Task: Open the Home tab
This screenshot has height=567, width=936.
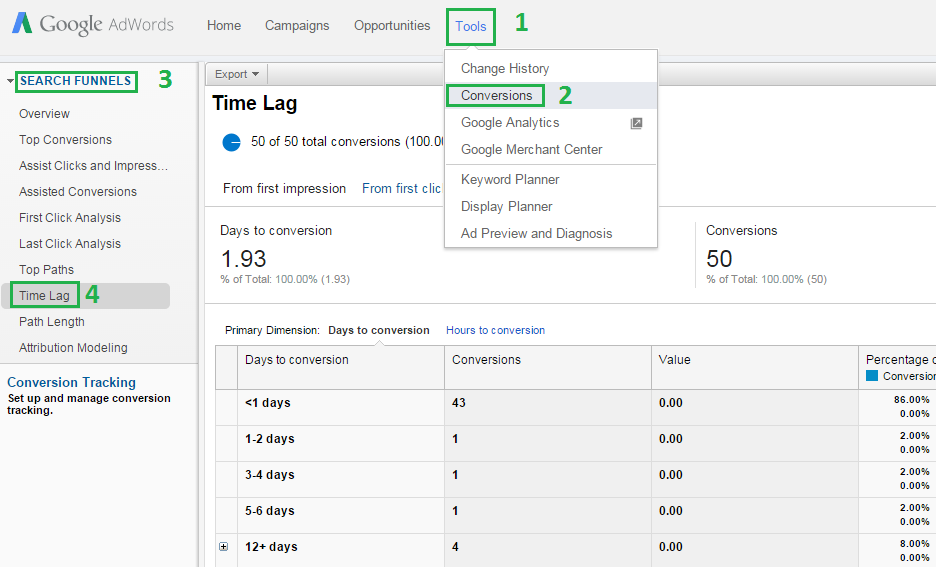Action: coord(224,26)
